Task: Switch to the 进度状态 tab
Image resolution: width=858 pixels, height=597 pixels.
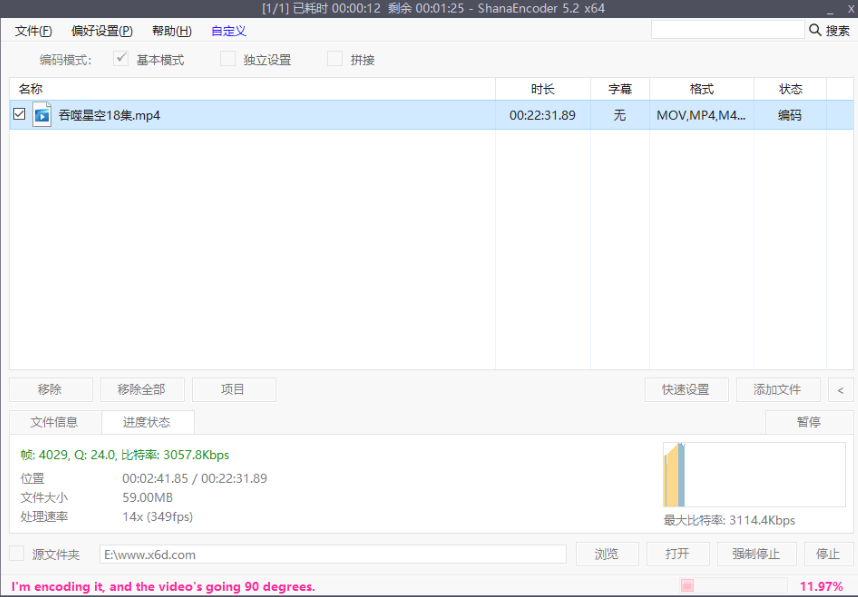Action: [147, 422]
